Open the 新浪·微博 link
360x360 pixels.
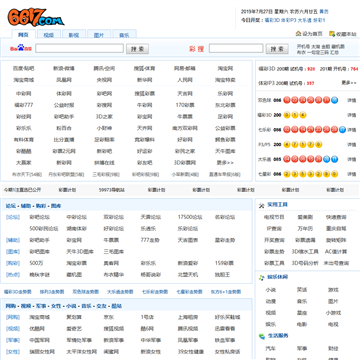pos(64,68)
